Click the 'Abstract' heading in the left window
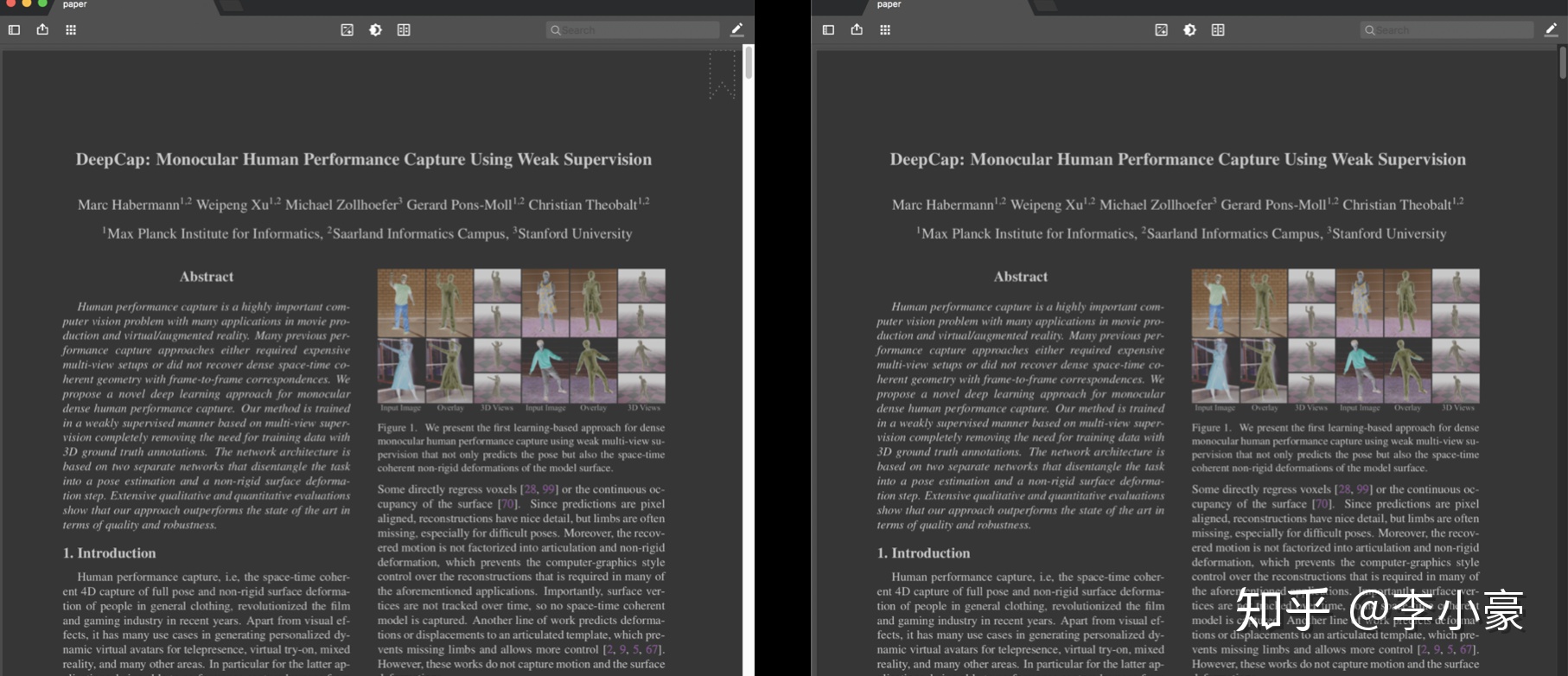The image size is (1568, 676). click(x=207, y=277)
